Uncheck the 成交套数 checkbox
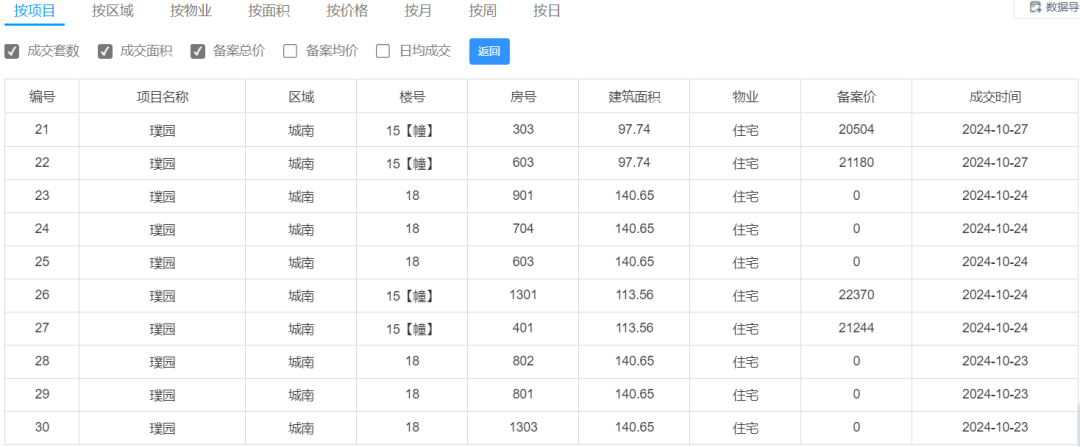 [x=12, y=52]
